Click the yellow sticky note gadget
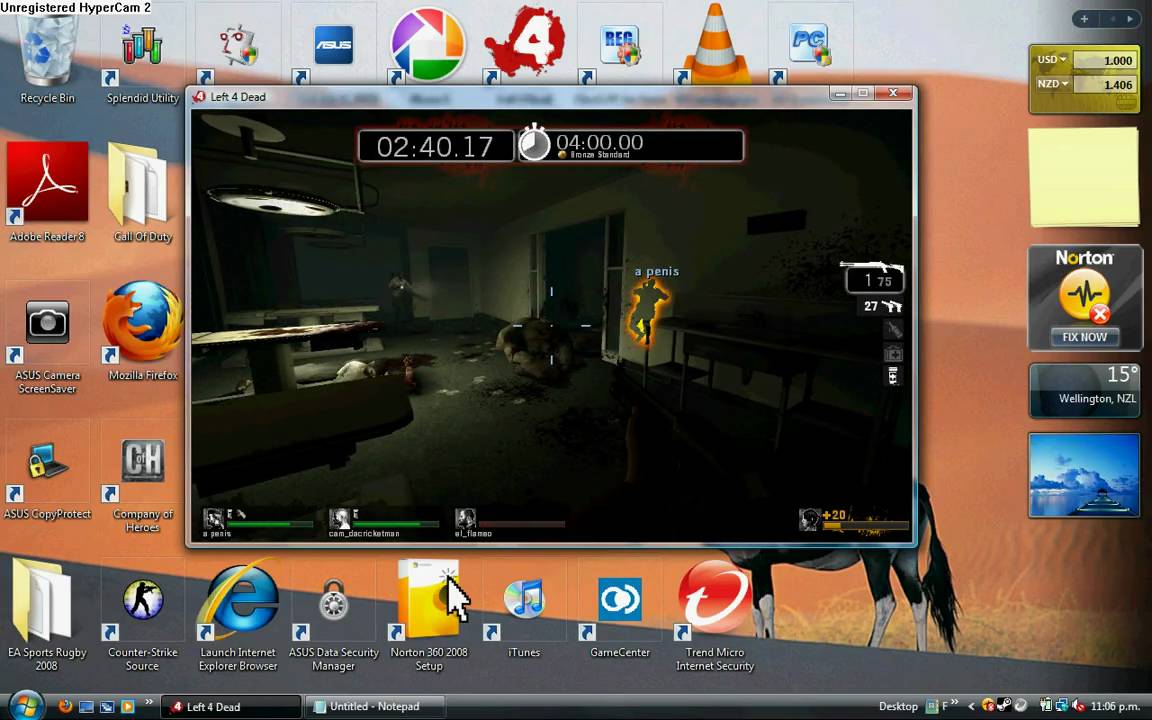 (x=1084, y=176)
